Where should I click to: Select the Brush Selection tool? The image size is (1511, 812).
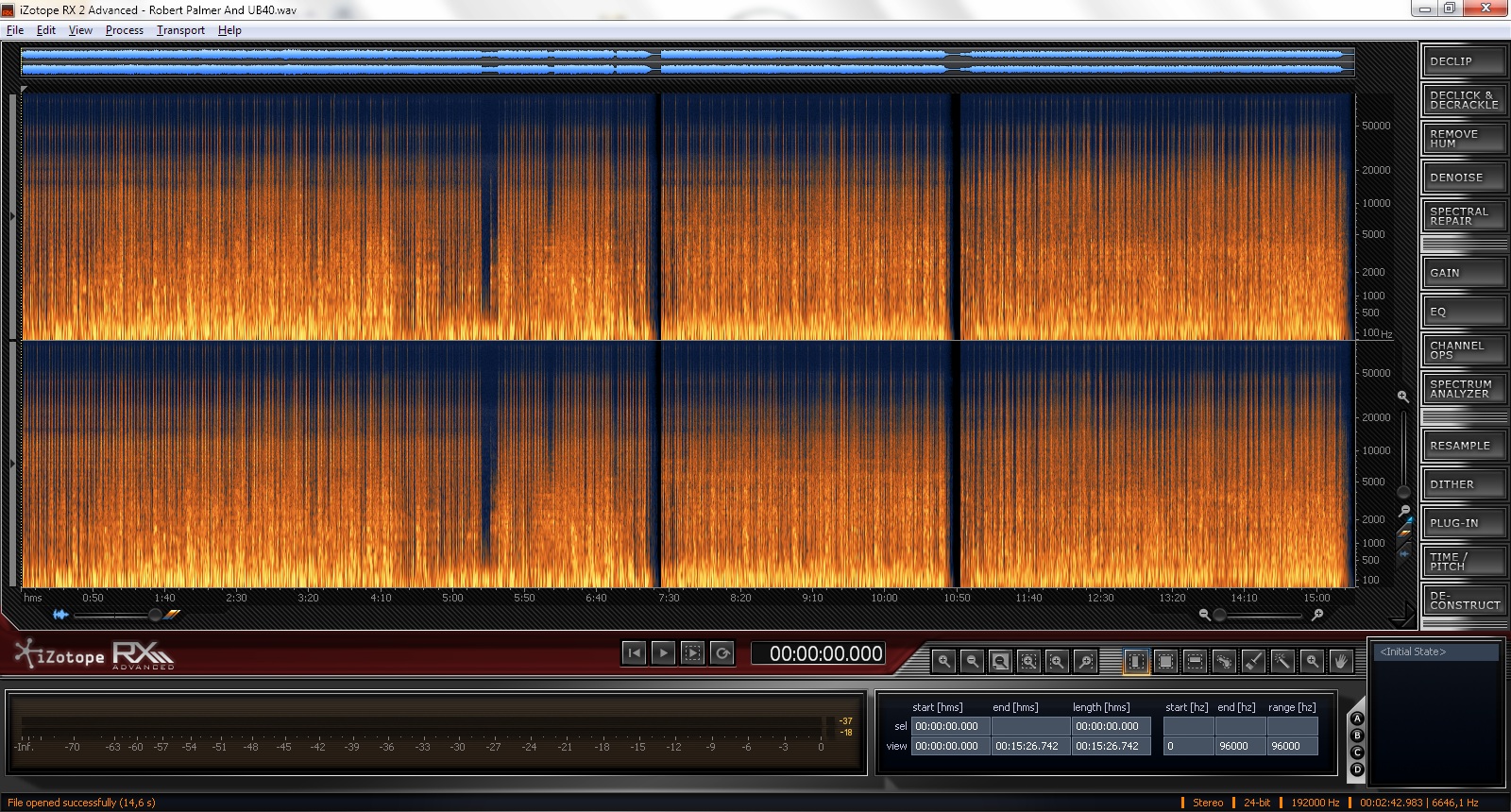click(x=1253, y=662)
